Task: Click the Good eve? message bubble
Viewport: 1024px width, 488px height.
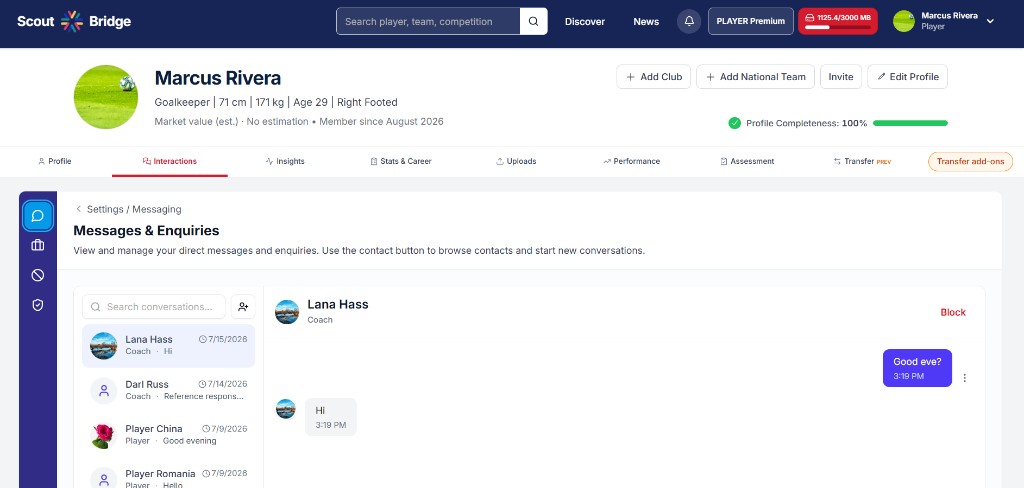Action: [x=918, y=368]
